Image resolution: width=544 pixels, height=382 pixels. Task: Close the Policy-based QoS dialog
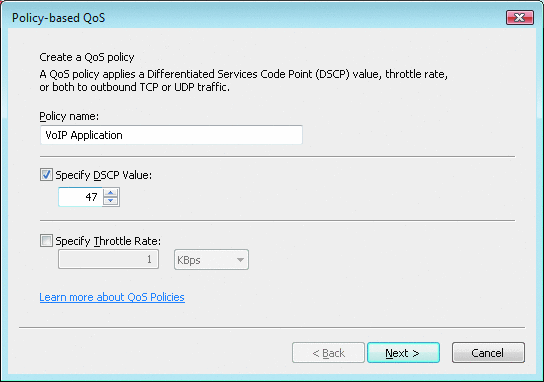click(x=520, y=17)
